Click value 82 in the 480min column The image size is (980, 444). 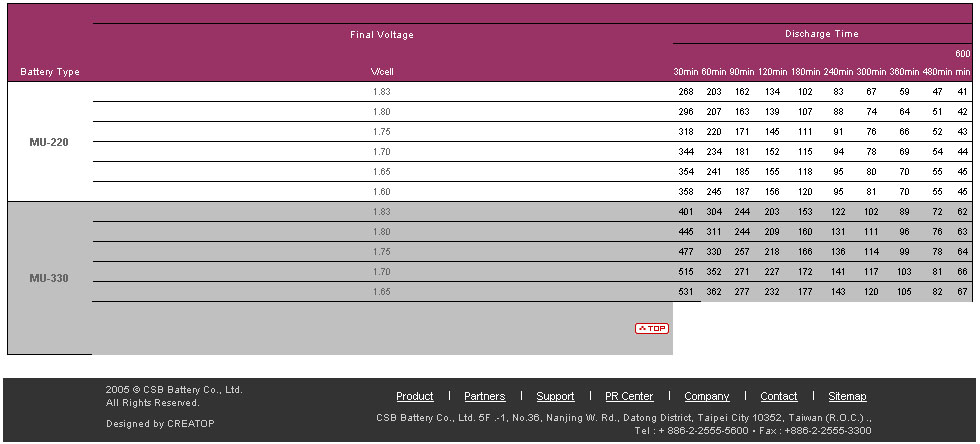pyautogui.click(x=937, y=292)
